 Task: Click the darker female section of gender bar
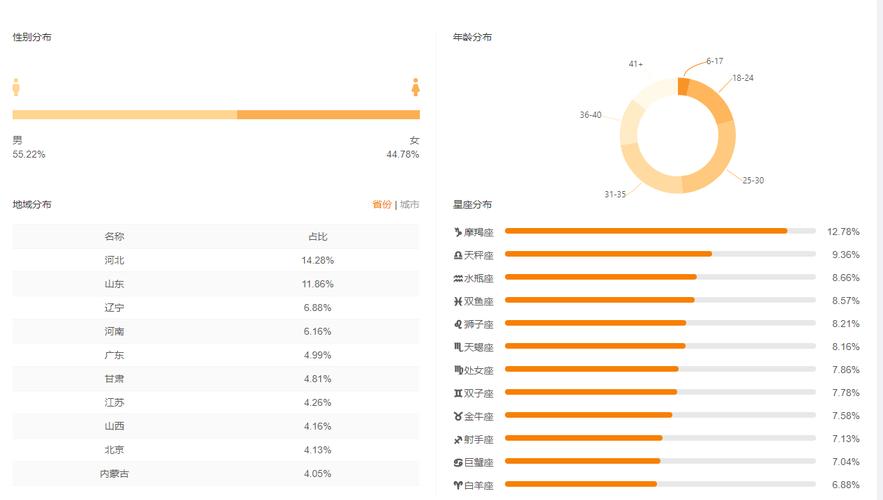point(328,115)
